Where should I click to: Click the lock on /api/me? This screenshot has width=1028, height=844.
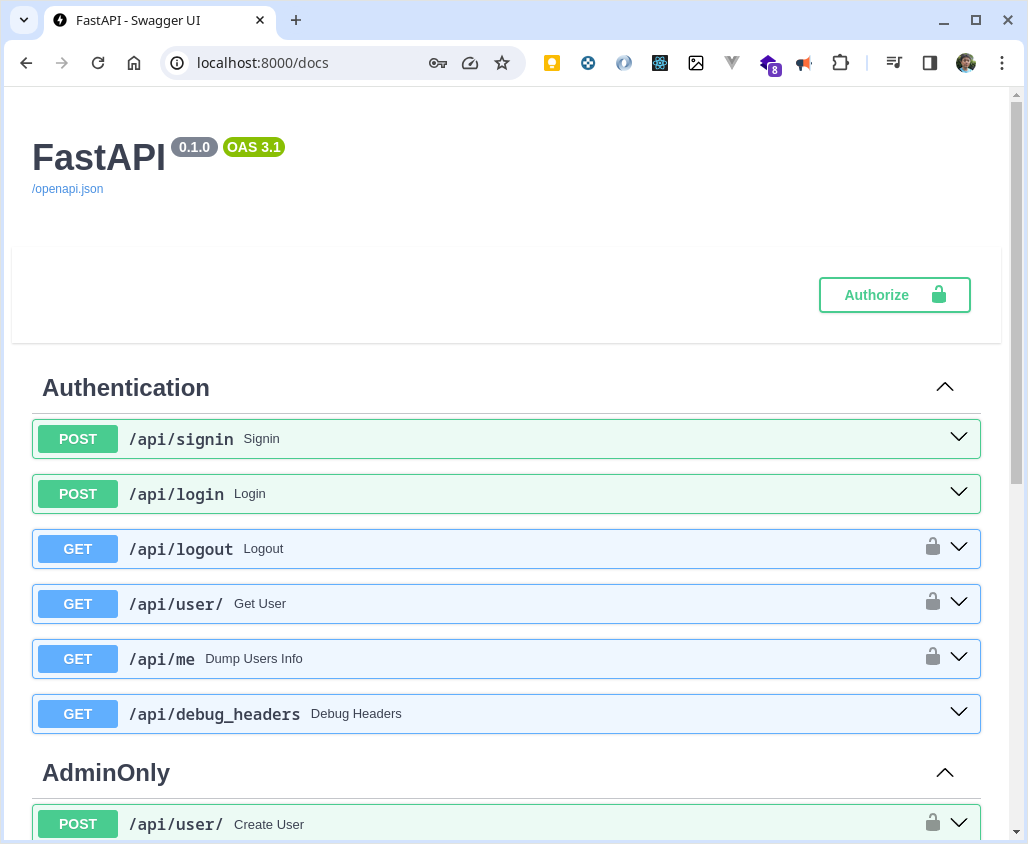coord(932,656)
